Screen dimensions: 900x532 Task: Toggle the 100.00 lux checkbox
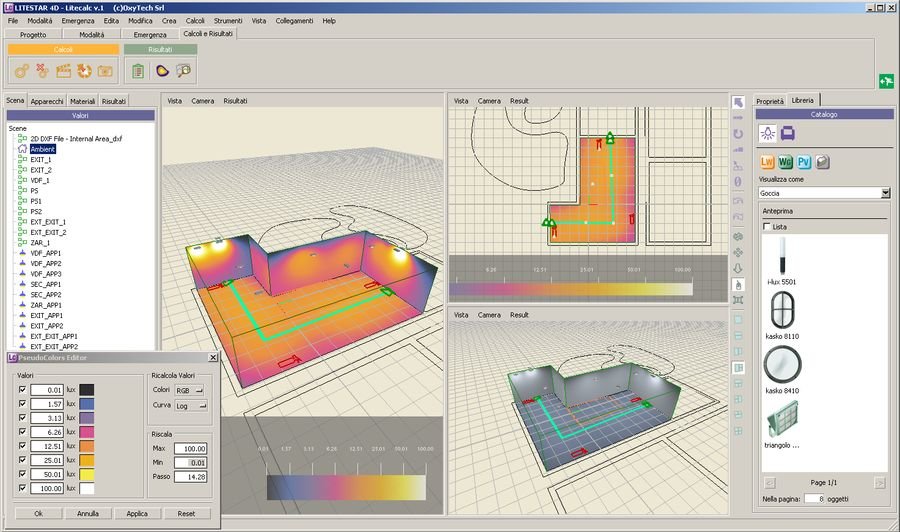click(22, 488)
